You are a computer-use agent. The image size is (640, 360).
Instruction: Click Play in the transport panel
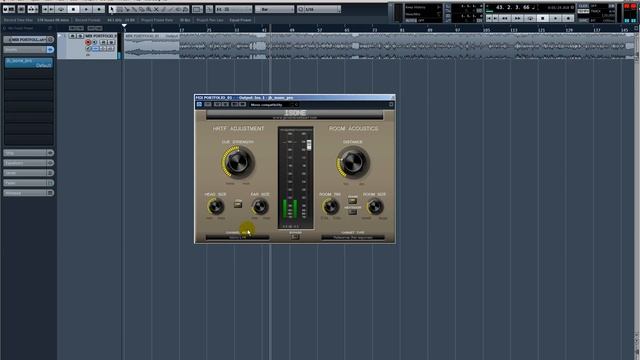(x=555, y=18)
